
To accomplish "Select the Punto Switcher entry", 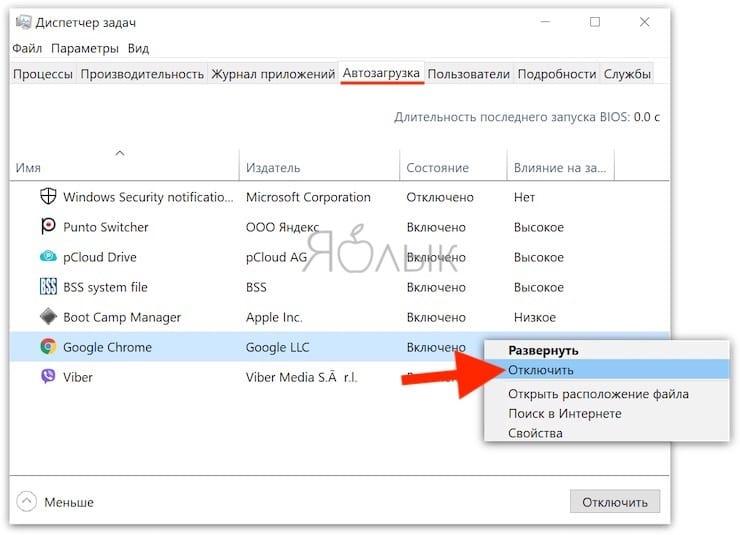I will (x=106, y=227).
